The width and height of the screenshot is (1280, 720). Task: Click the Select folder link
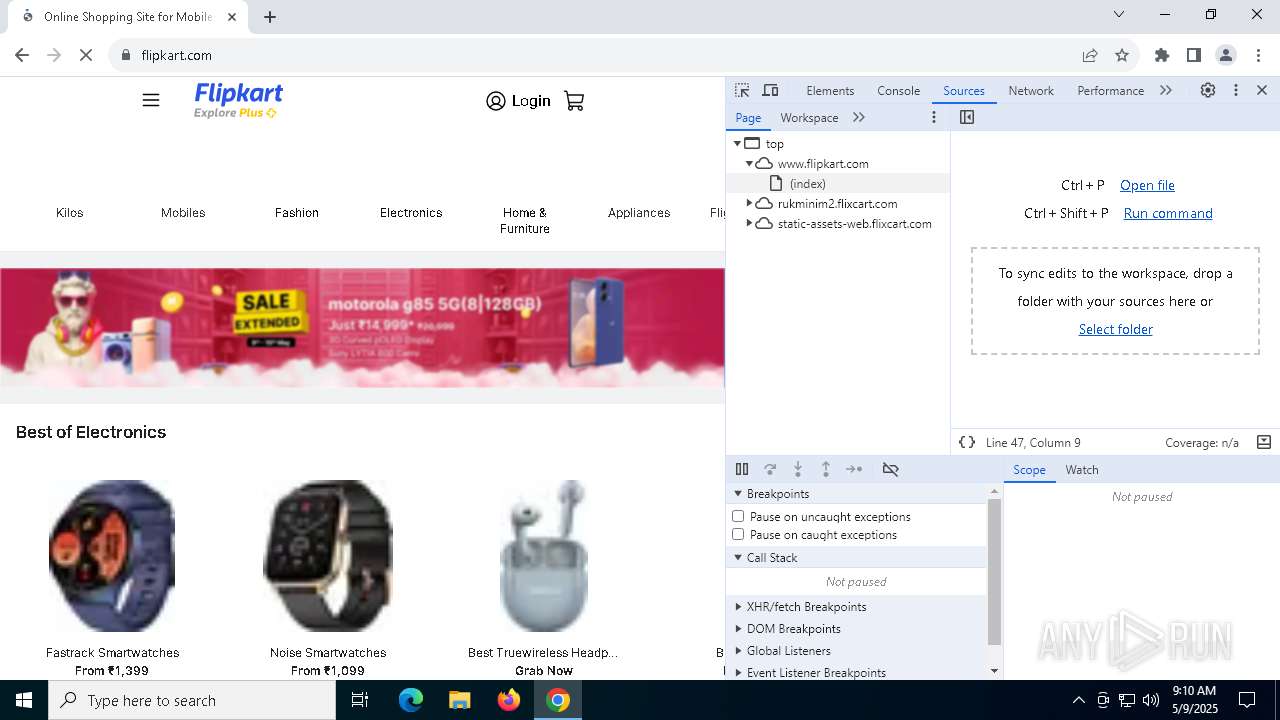click(x=1115, y=329)
